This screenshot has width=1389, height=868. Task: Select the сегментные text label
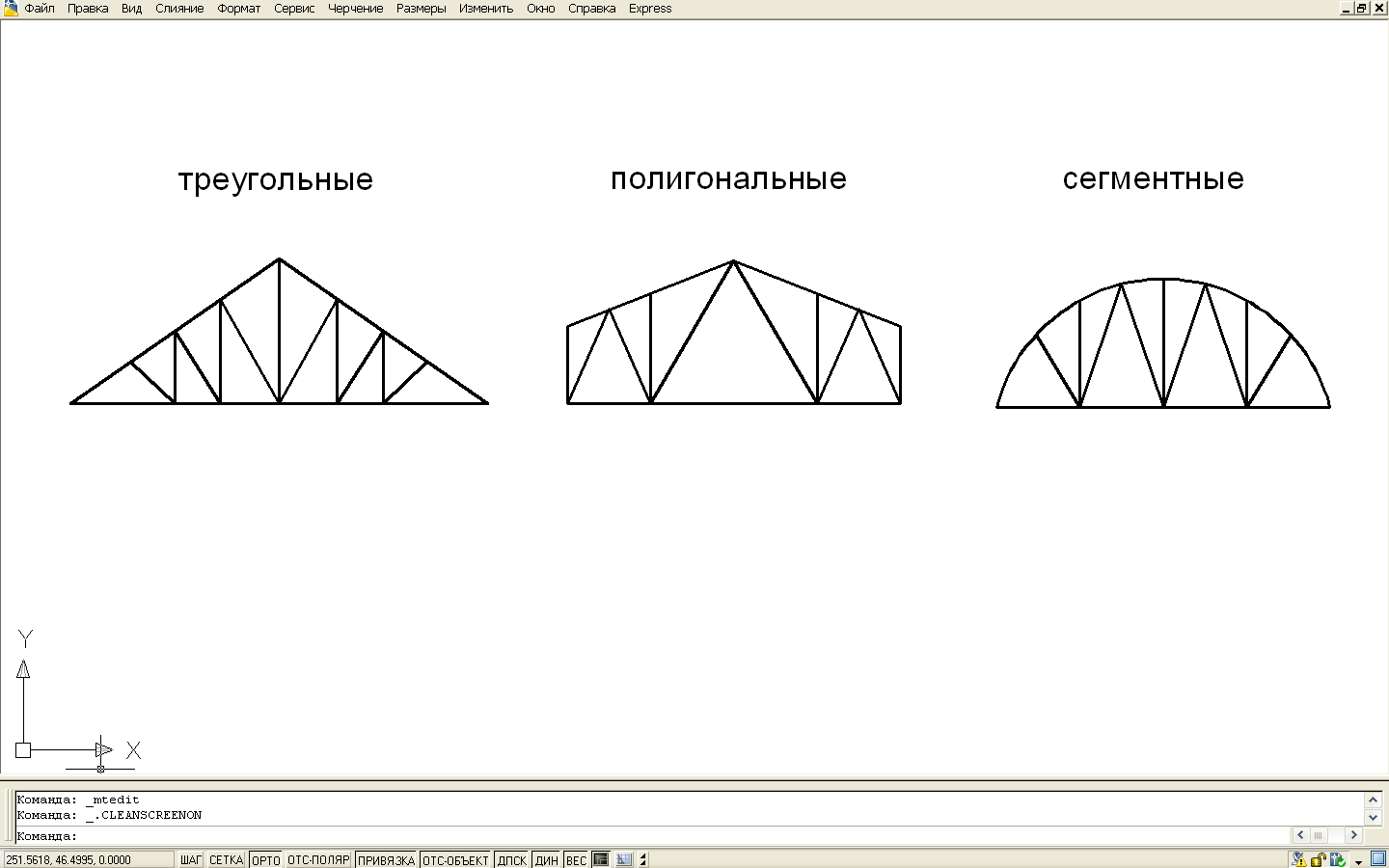tap(1154, 178)
